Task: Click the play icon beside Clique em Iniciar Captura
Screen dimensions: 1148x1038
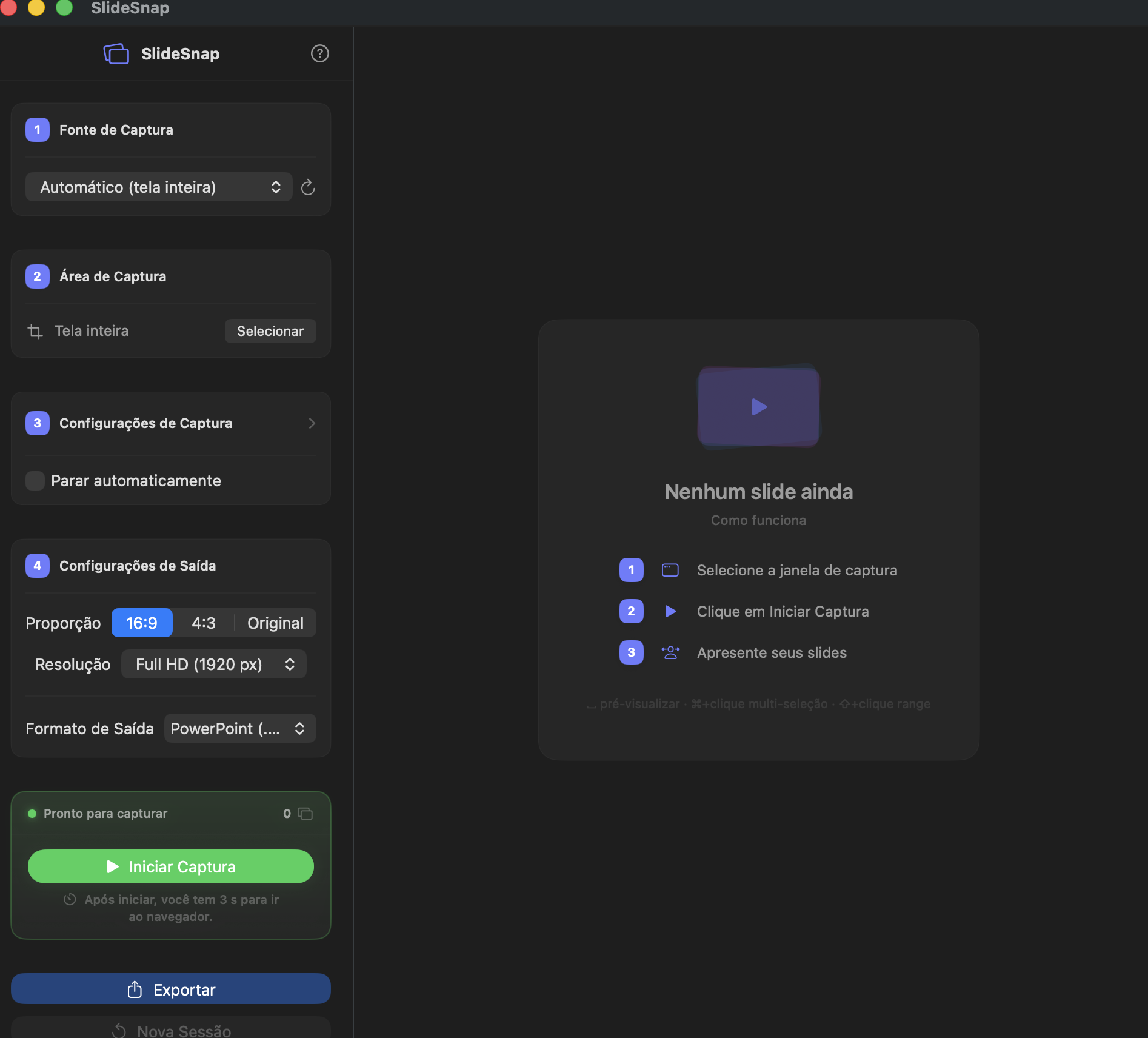Action: (x=670, y=611)
